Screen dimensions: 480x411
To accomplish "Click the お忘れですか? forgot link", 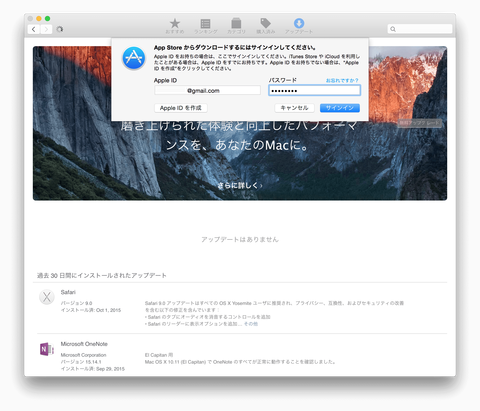I will [342, 80].
